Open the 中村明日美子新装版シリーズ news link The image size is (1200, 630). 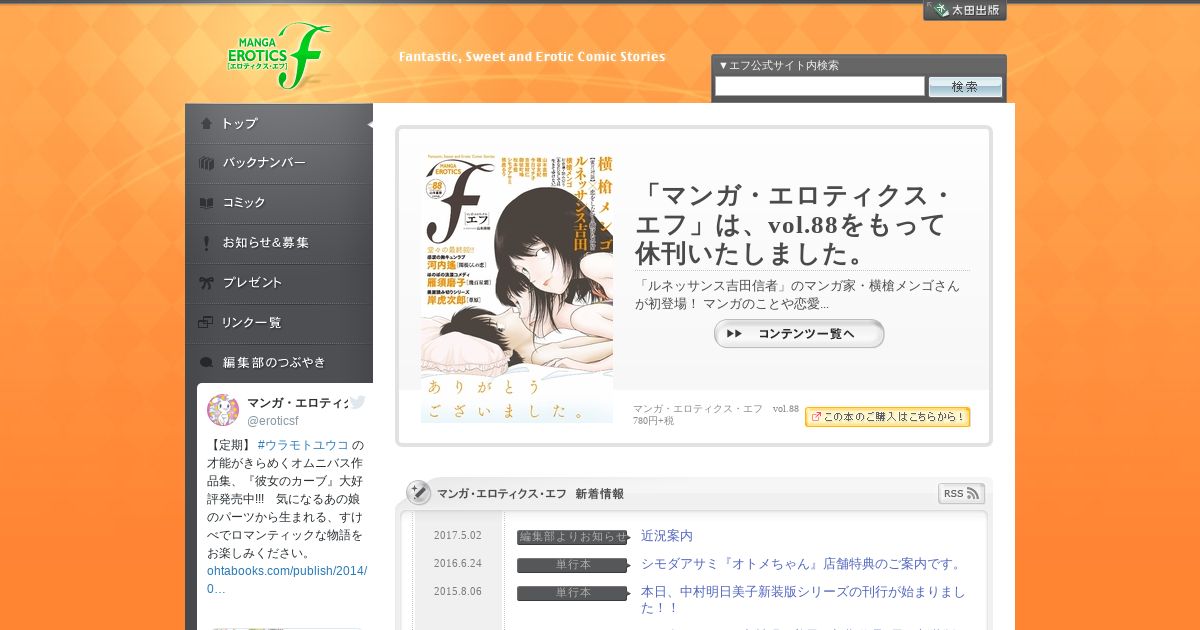pyautogui.click(x=803, y=600)
